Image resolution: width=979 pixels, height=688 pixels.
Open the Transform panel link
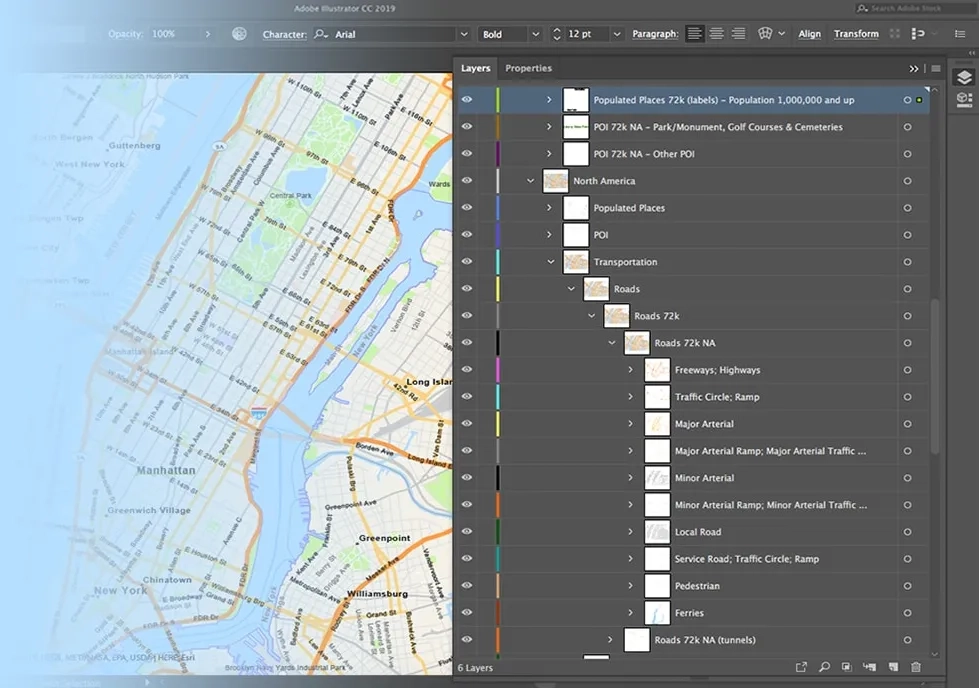tap(856, 34)
